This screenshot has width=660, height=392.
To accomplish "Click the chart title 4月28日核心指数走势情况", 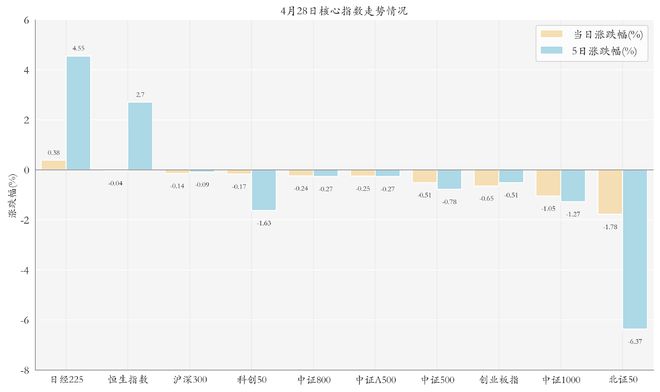I will (x=344, y=11).
